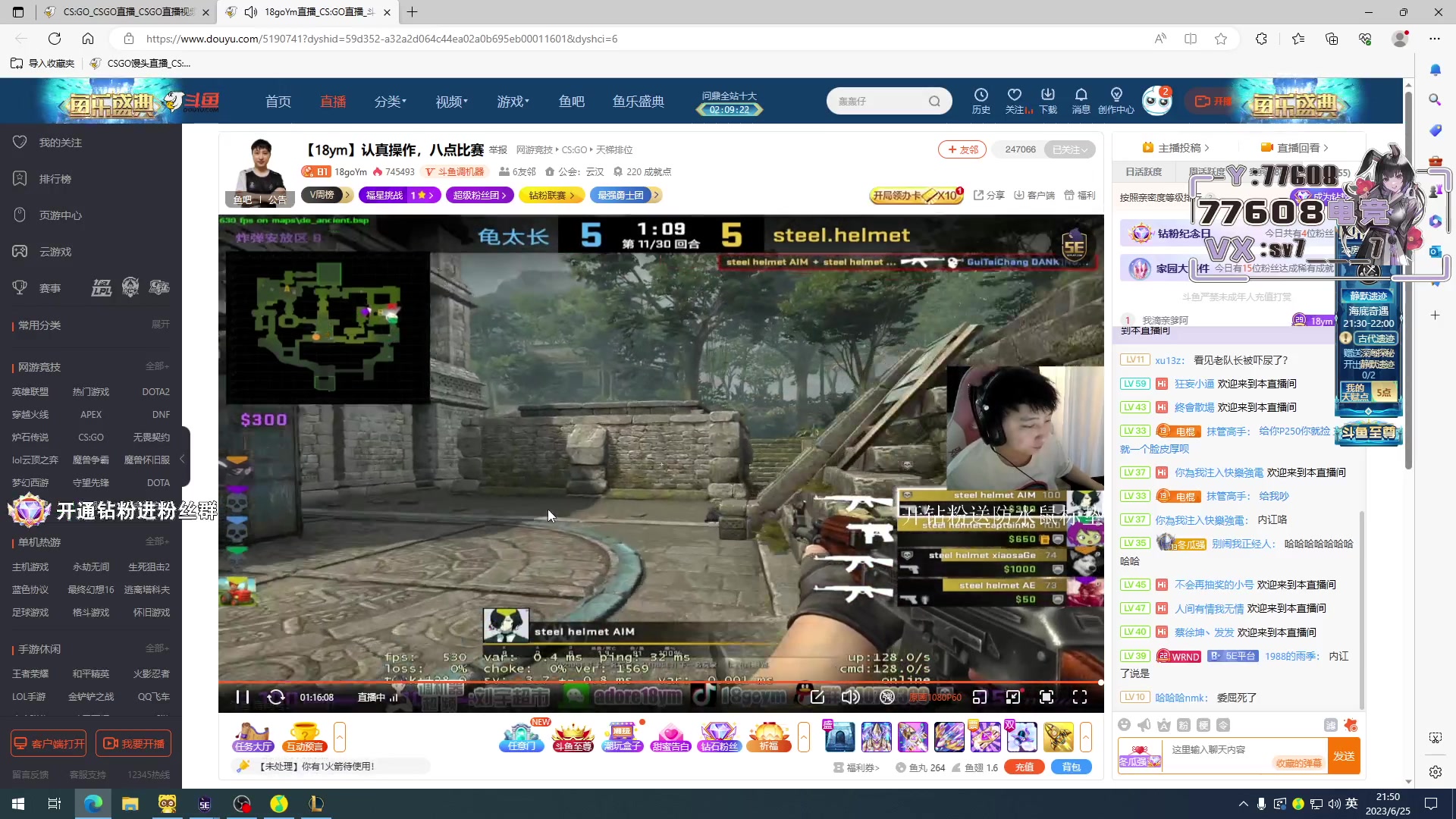
Task: Select the 日活跃度 tab
Action: [x=1144, y=171]
